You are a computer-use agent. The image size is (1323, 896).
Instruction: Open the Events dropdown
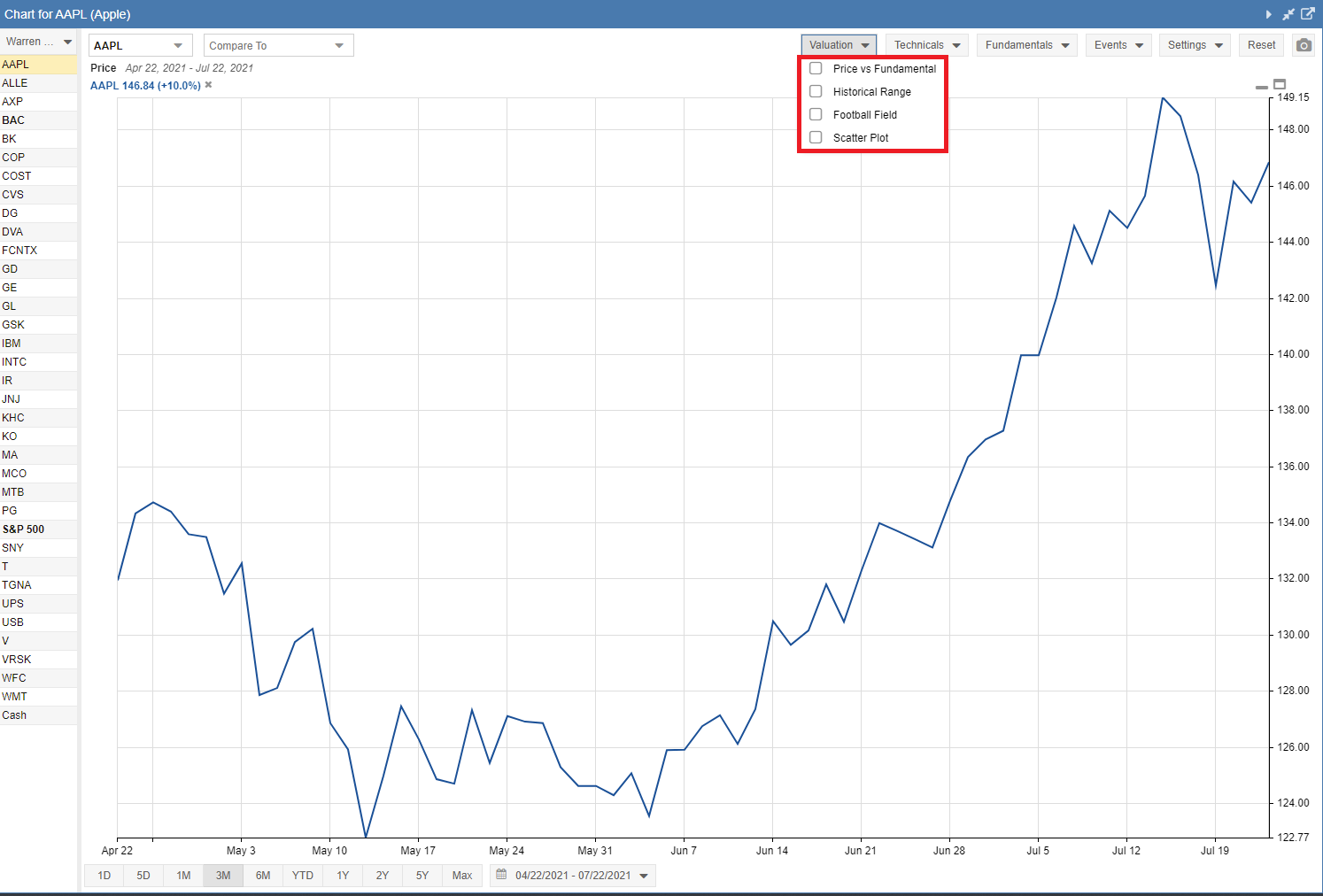[x=1118, y=45]
